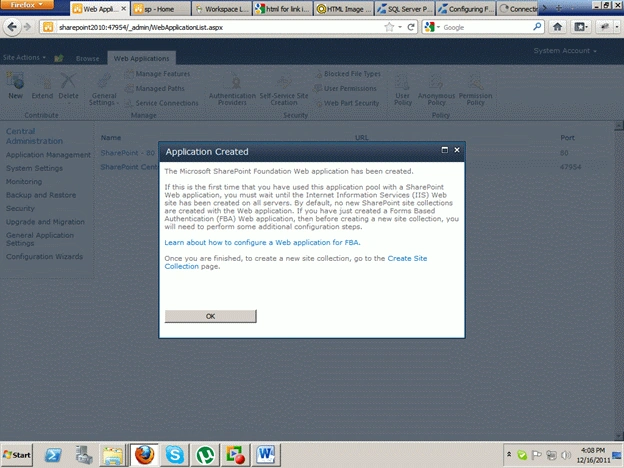Open the Create Site Collection link
Viewport: 624px width, 468px height.
point(296,262)
